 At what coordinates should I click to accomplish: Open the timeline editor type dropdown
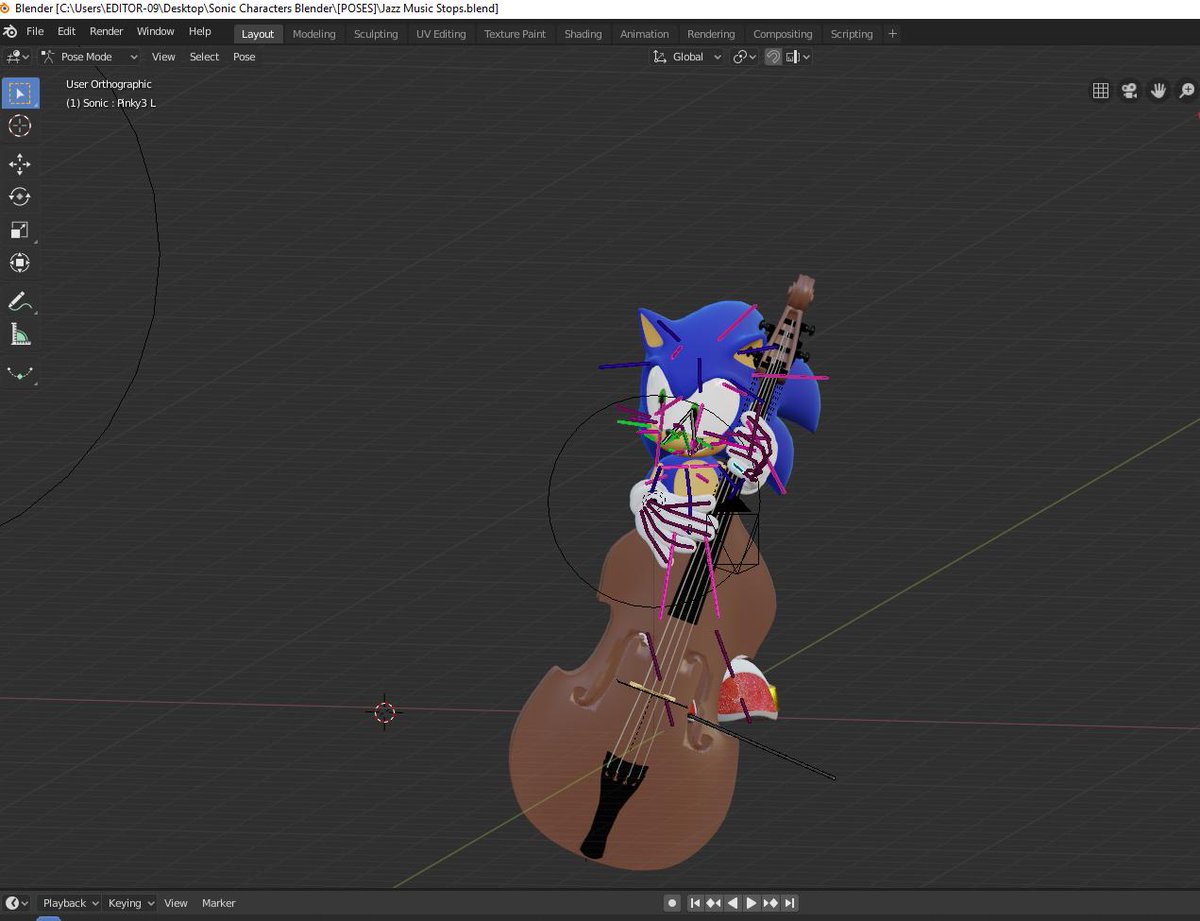click(18, 903)
